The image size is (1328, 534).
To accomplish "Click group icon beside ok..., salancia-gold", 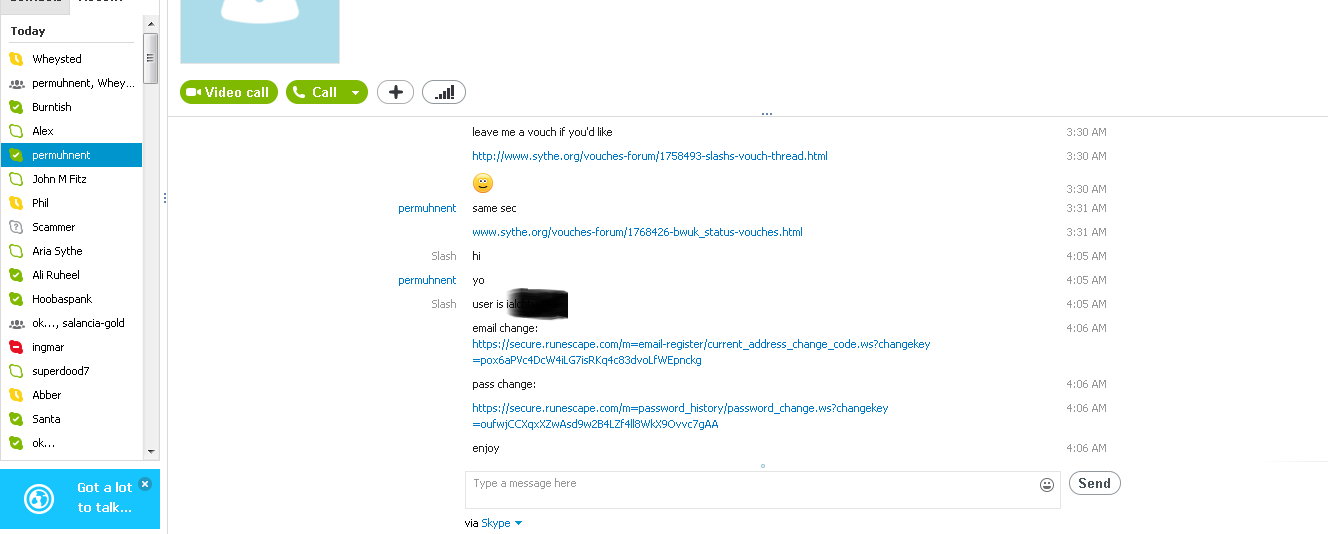I will click(16, 323).
